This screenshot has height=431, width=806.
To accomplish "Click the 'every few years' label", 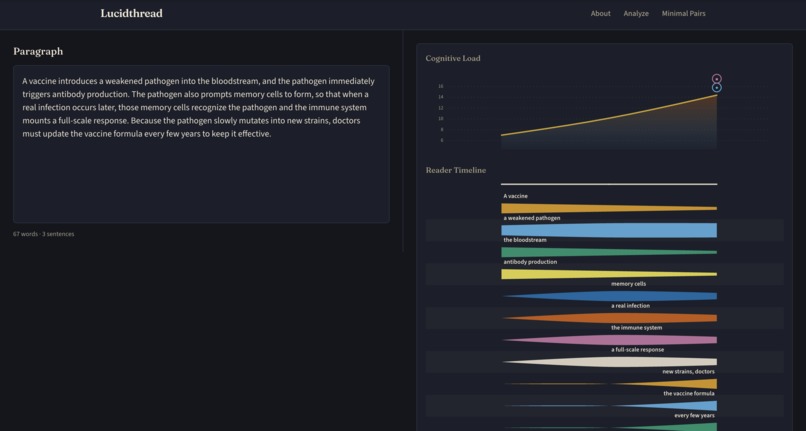I will [x=694, y=416].
